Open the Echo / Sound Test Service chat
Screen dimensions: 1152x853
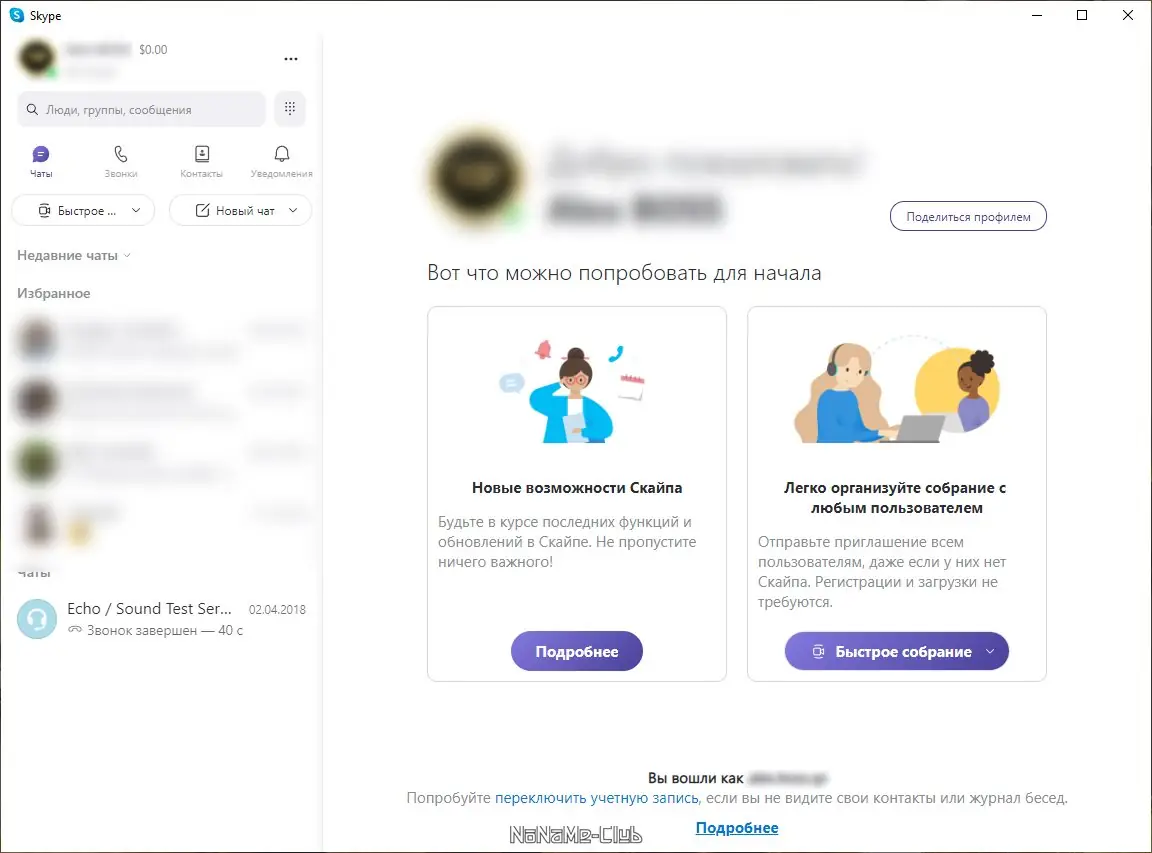(x=161, y=619)
